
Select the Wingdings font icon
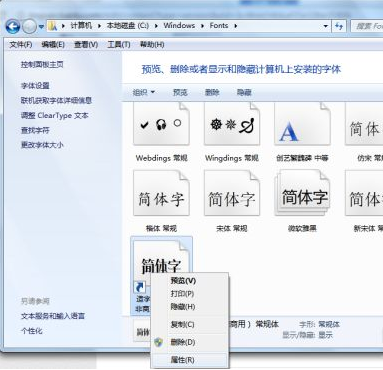232,125
